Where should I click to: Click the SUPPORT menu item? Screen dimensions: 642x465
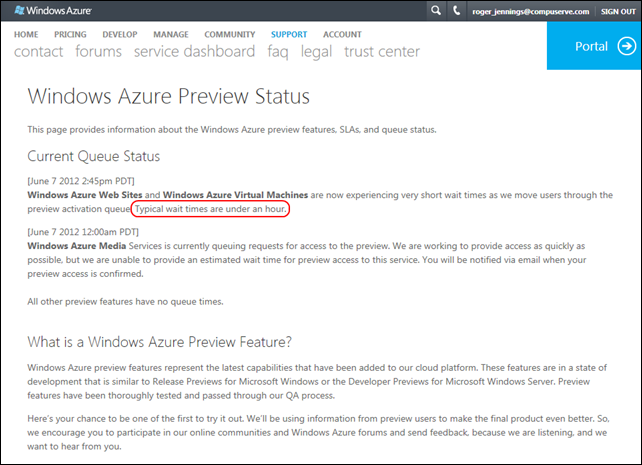[289, 34]
